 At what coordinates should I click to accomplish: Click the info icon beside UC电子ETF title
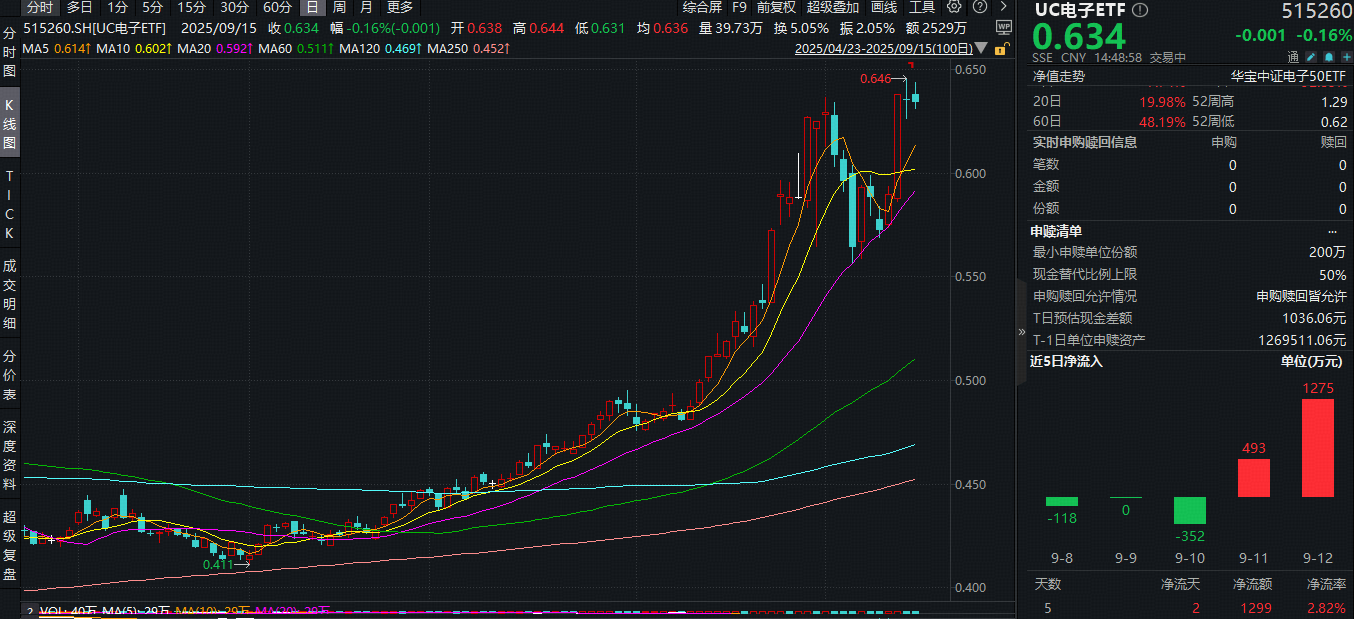click(1142, 10)
